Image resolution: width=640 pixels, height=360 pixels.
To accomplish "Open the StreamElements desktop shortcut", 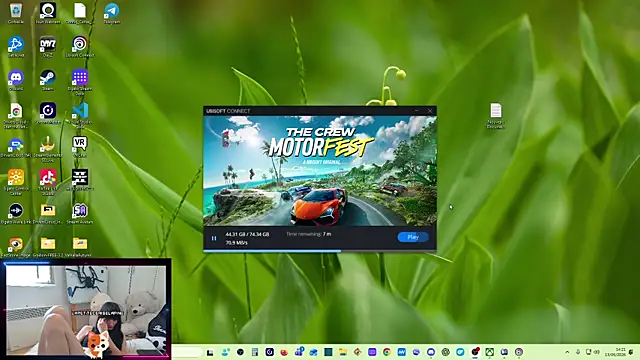I will tap(48, 149).
